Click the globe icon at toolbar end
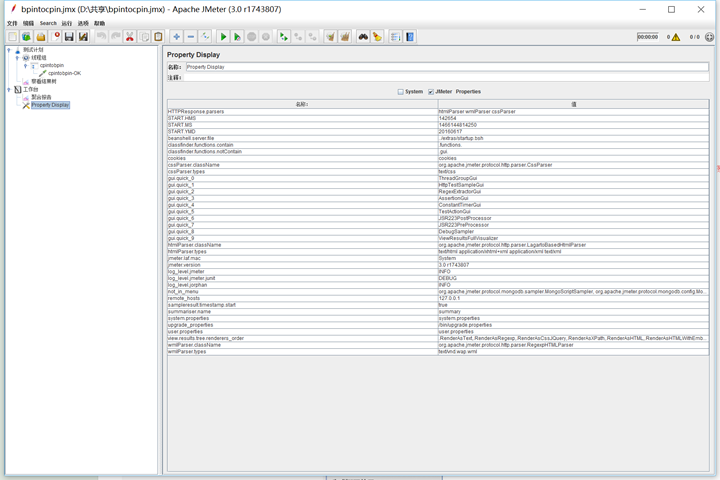Viewport: 720px width, 480px height. point(709,37)
